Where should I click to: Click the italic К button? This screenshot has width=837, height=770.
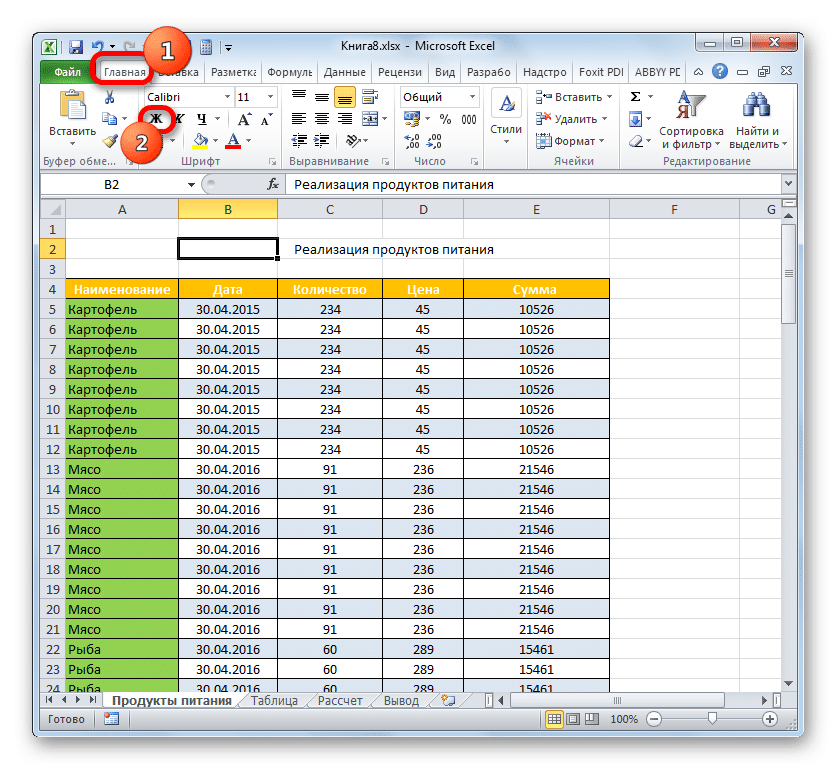179,118
